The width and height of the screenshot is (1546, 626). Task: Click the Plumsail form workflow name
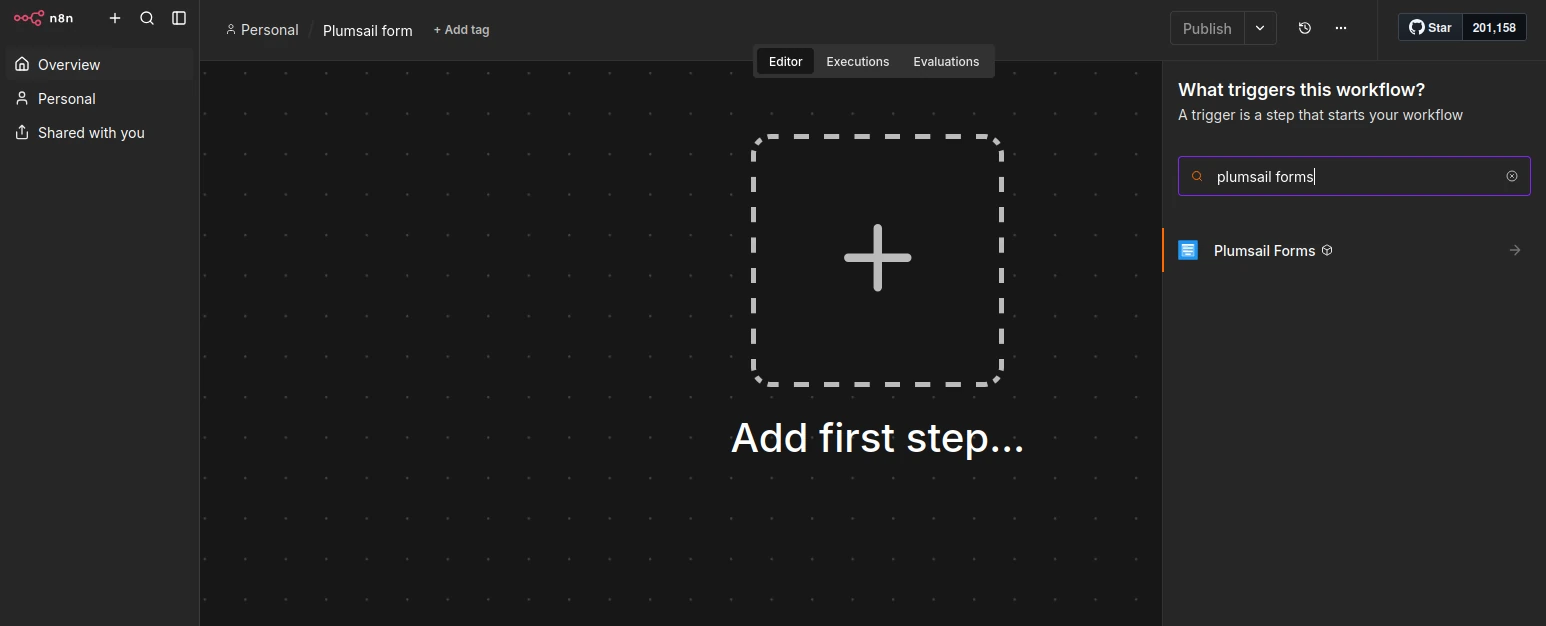pos(367,30)
